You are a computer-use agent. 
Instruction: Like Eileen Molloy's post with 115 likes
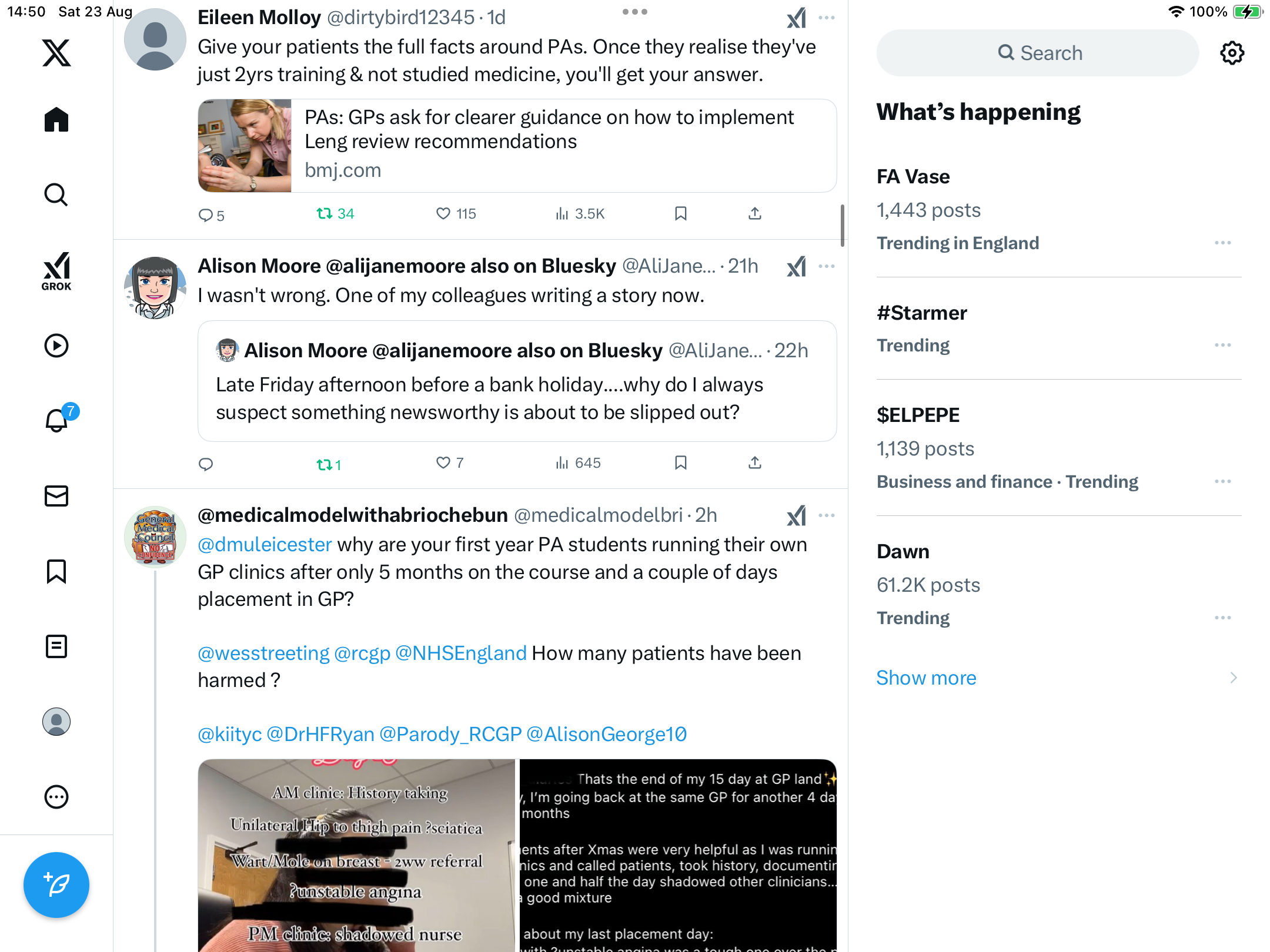coord(456,214)
